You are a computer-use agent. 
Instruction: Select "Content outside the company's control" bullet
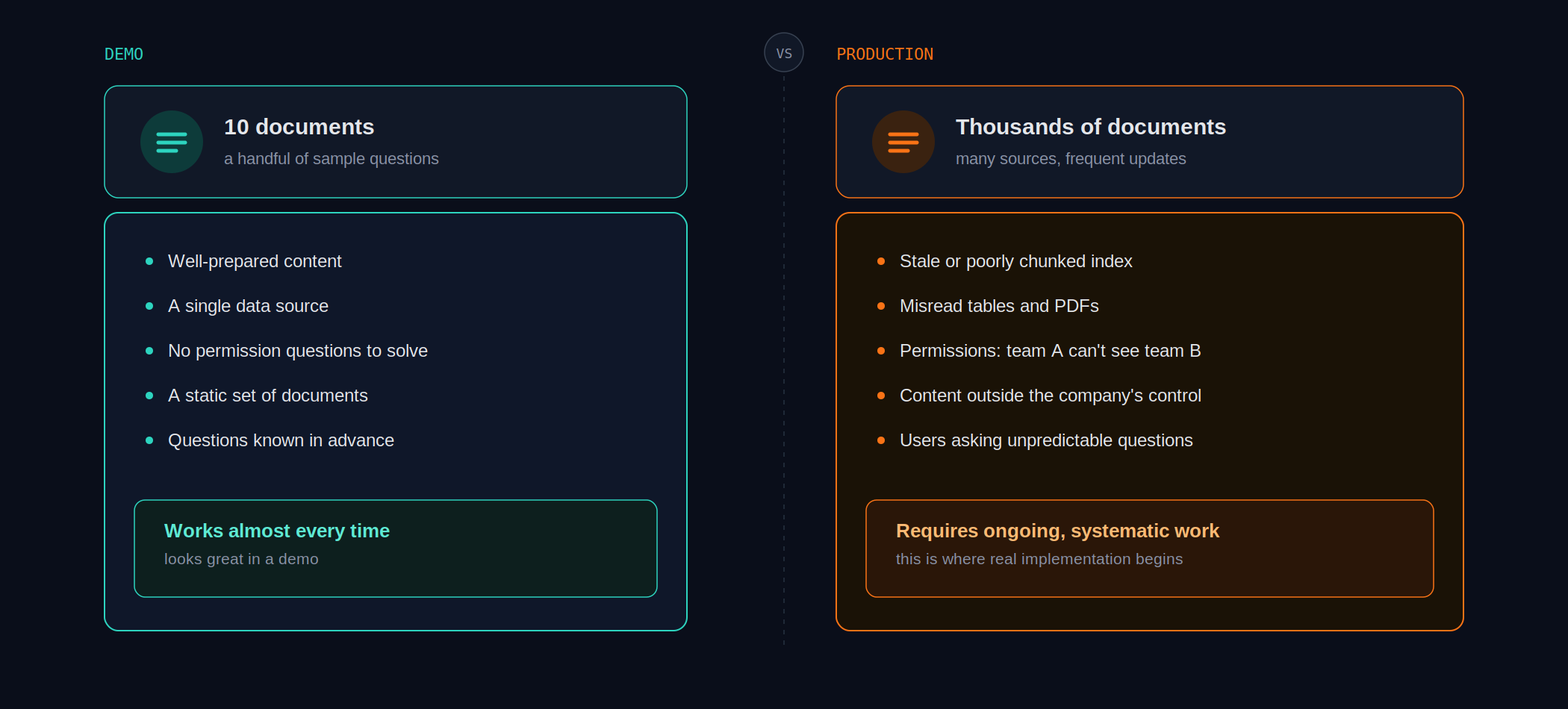(x=1051, y=396)
